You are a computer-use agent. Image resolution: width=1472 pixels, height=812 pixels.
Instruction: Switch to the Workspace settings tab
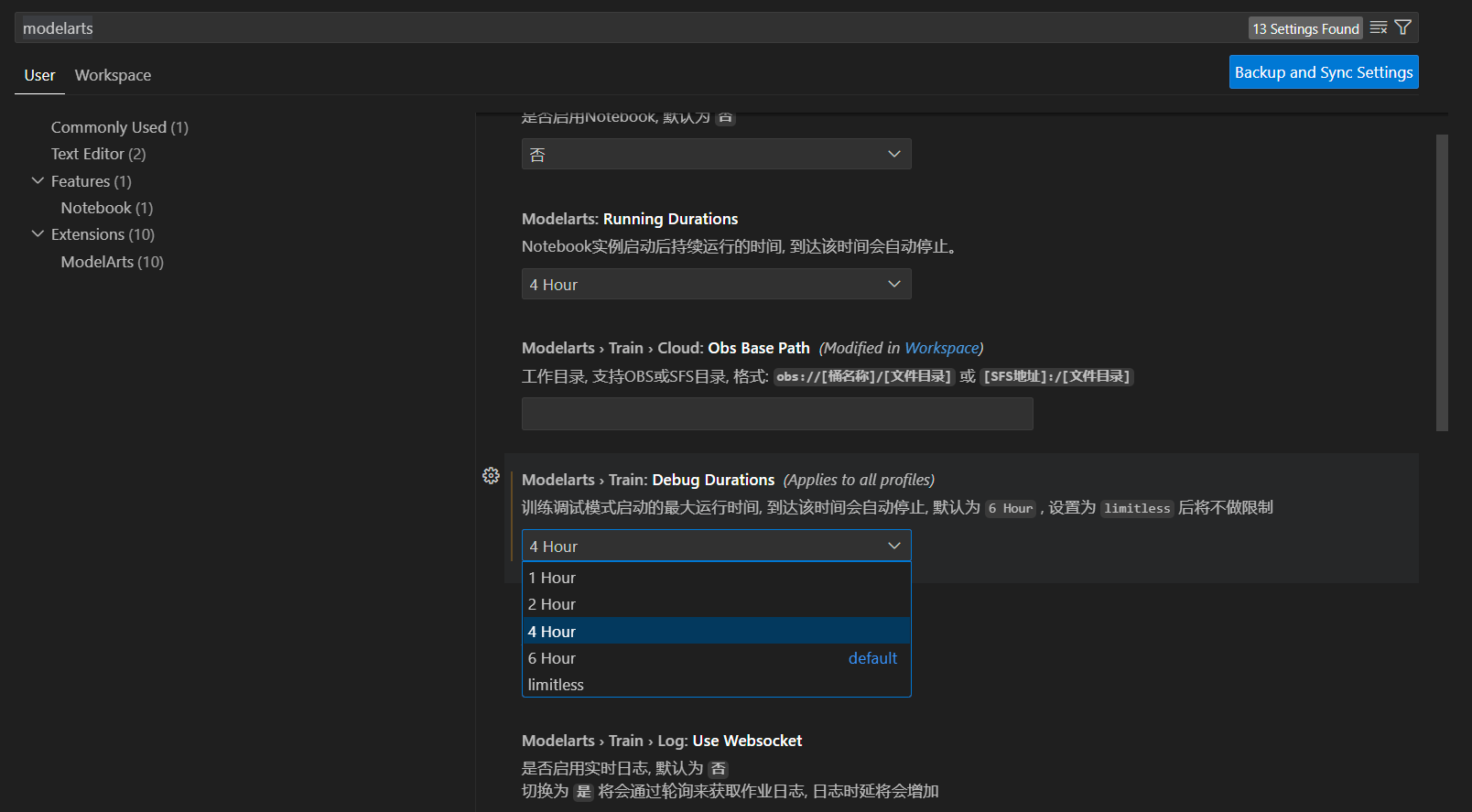coord(113,75)
